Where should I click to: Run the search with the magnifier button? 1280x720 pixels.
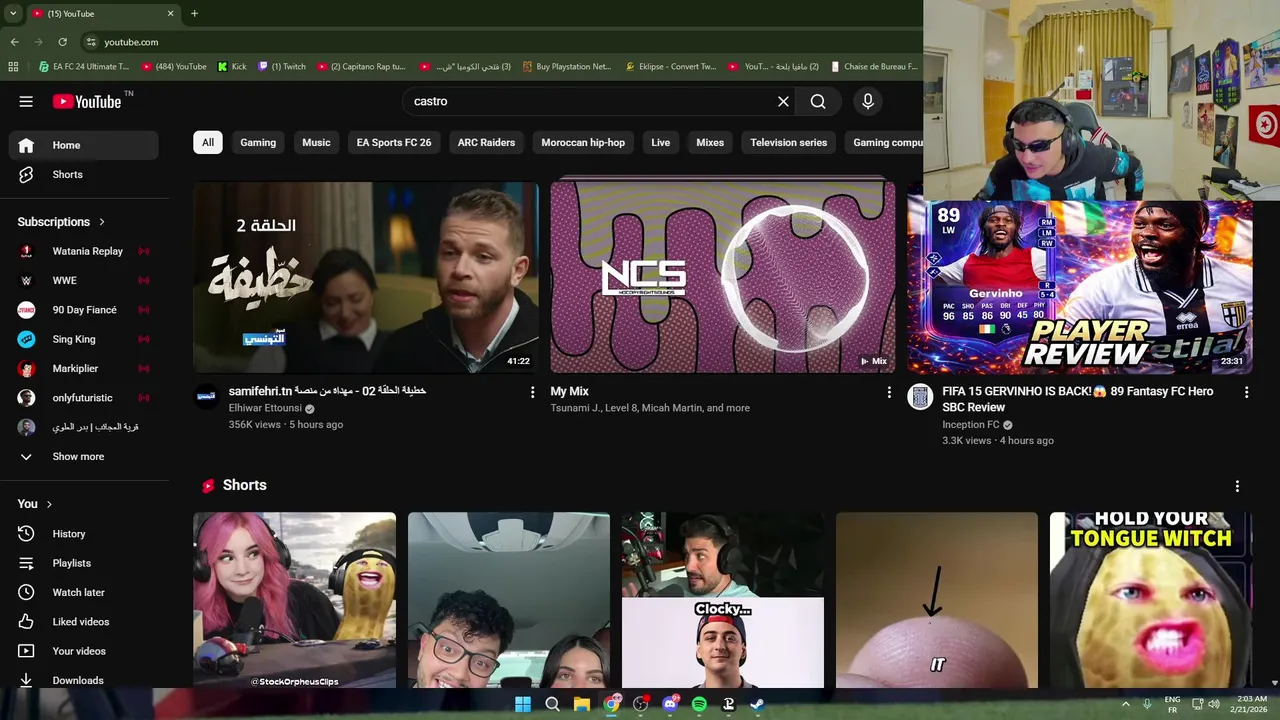(x=818, y=101)
